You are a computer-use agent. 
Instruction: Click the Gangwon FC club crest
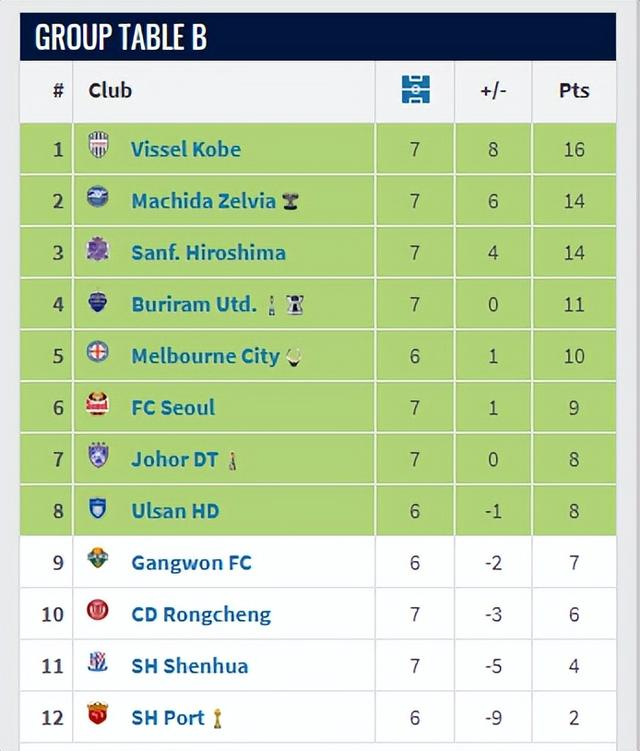pyautogui.click(x=98, y=560)
